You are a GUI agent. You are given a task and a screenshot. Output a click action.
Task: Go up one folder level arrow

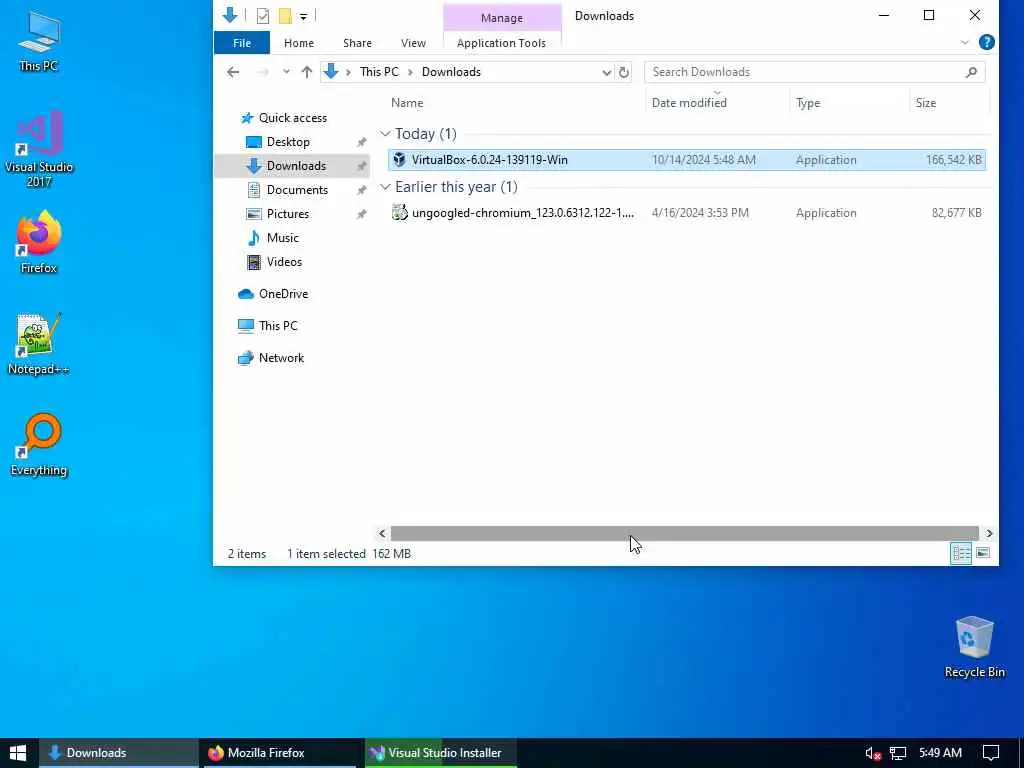pos(306,72)
